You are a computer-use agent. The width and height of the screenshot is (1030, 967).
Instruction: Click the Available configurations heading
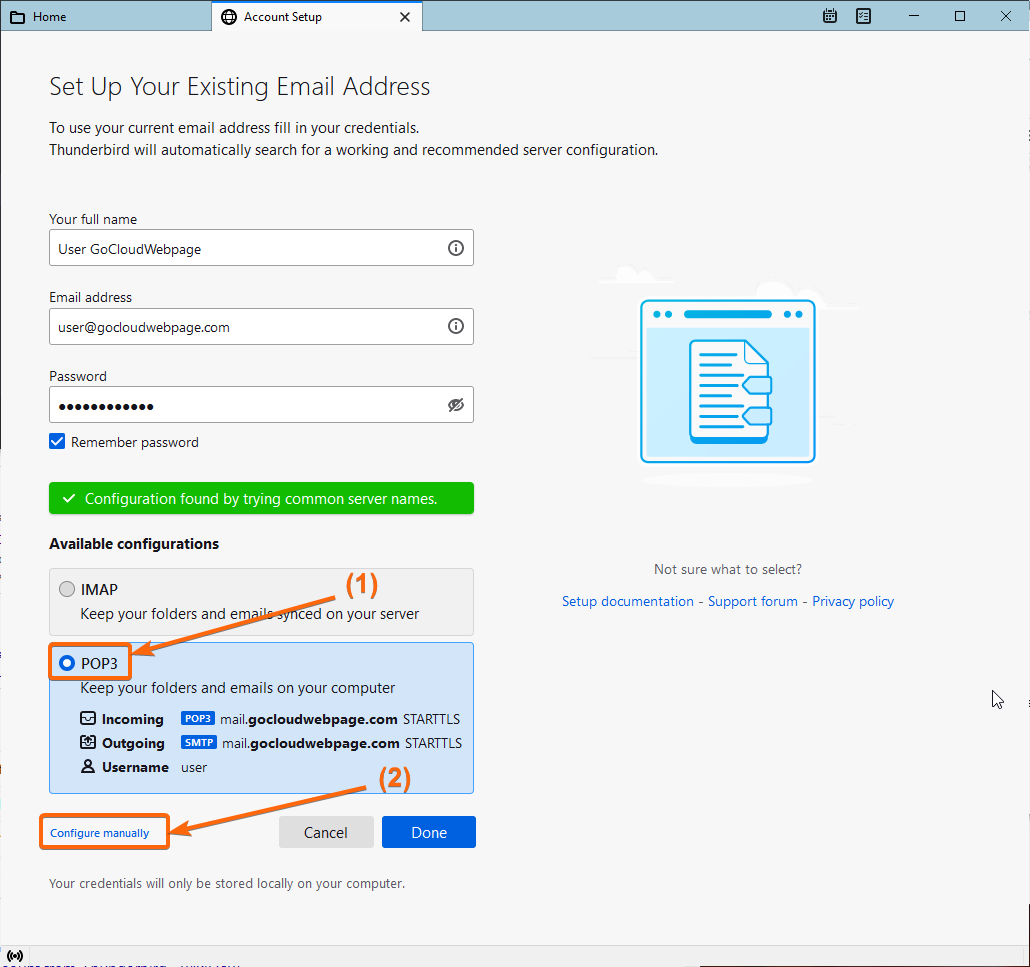(134, 544)
